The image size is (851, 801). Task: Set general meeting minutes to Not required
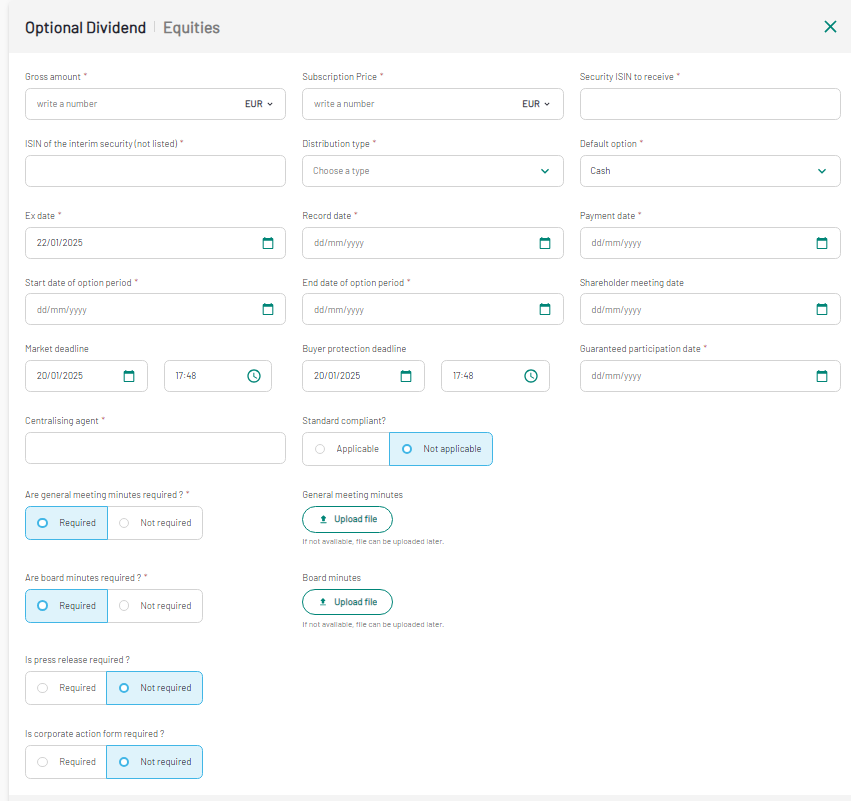click(155, 523)
